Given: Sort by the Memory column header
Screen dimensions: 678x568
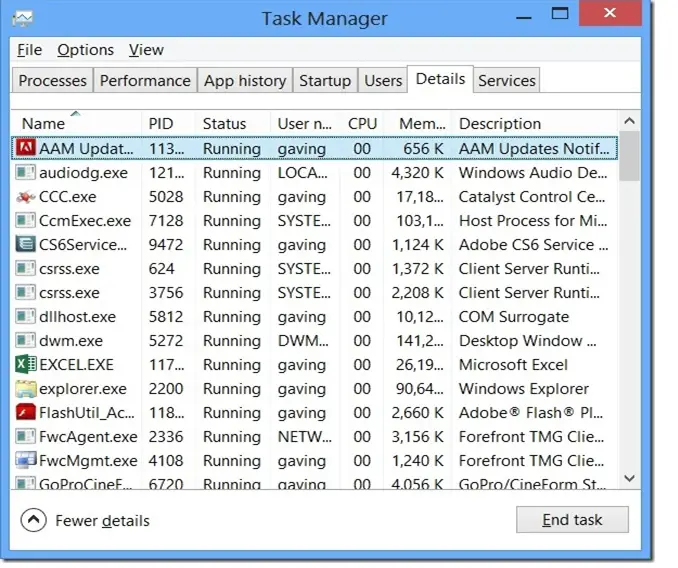Looking at the screenshot, I should coord(418,124).
